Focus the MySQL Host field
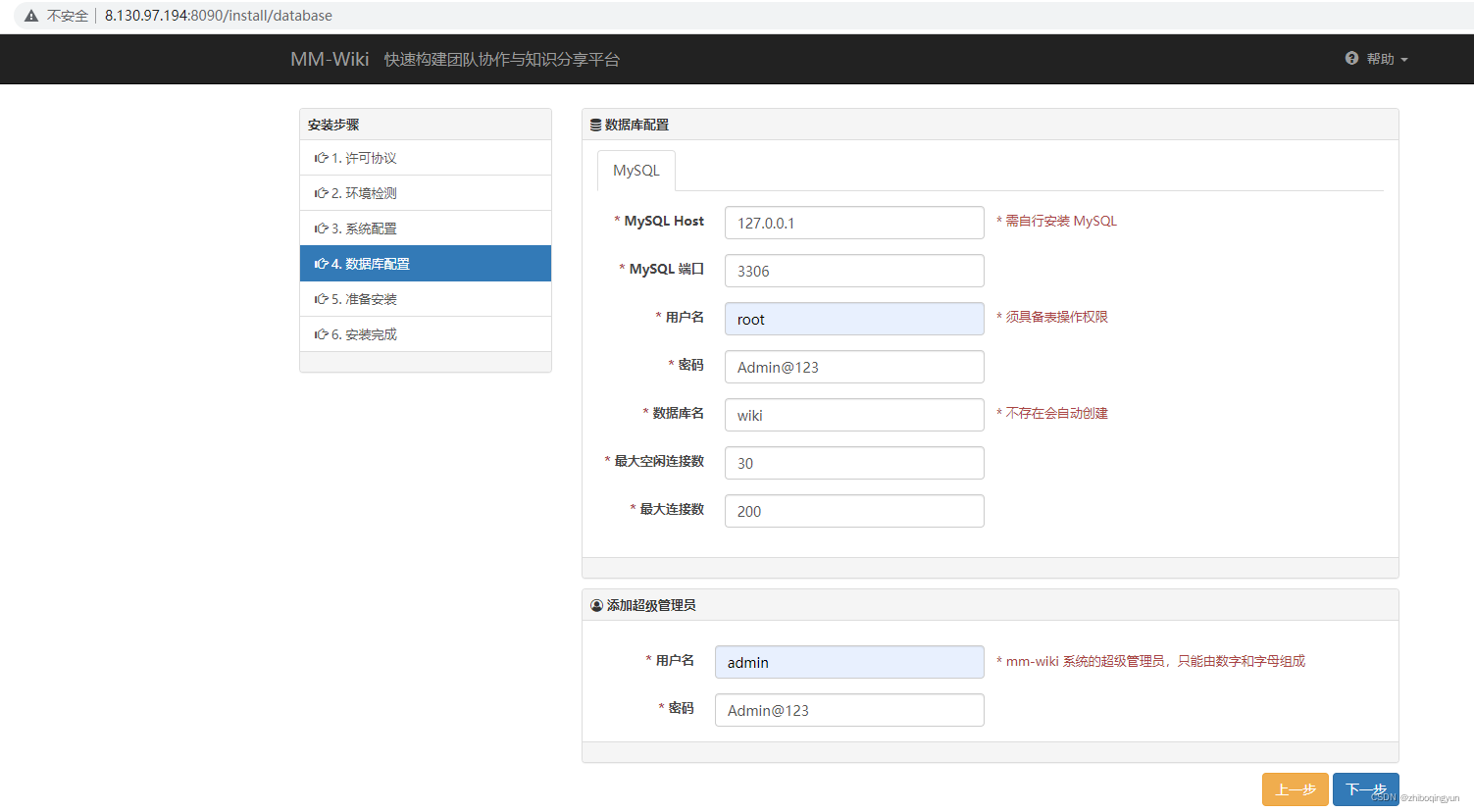 (x=854, y=223)
